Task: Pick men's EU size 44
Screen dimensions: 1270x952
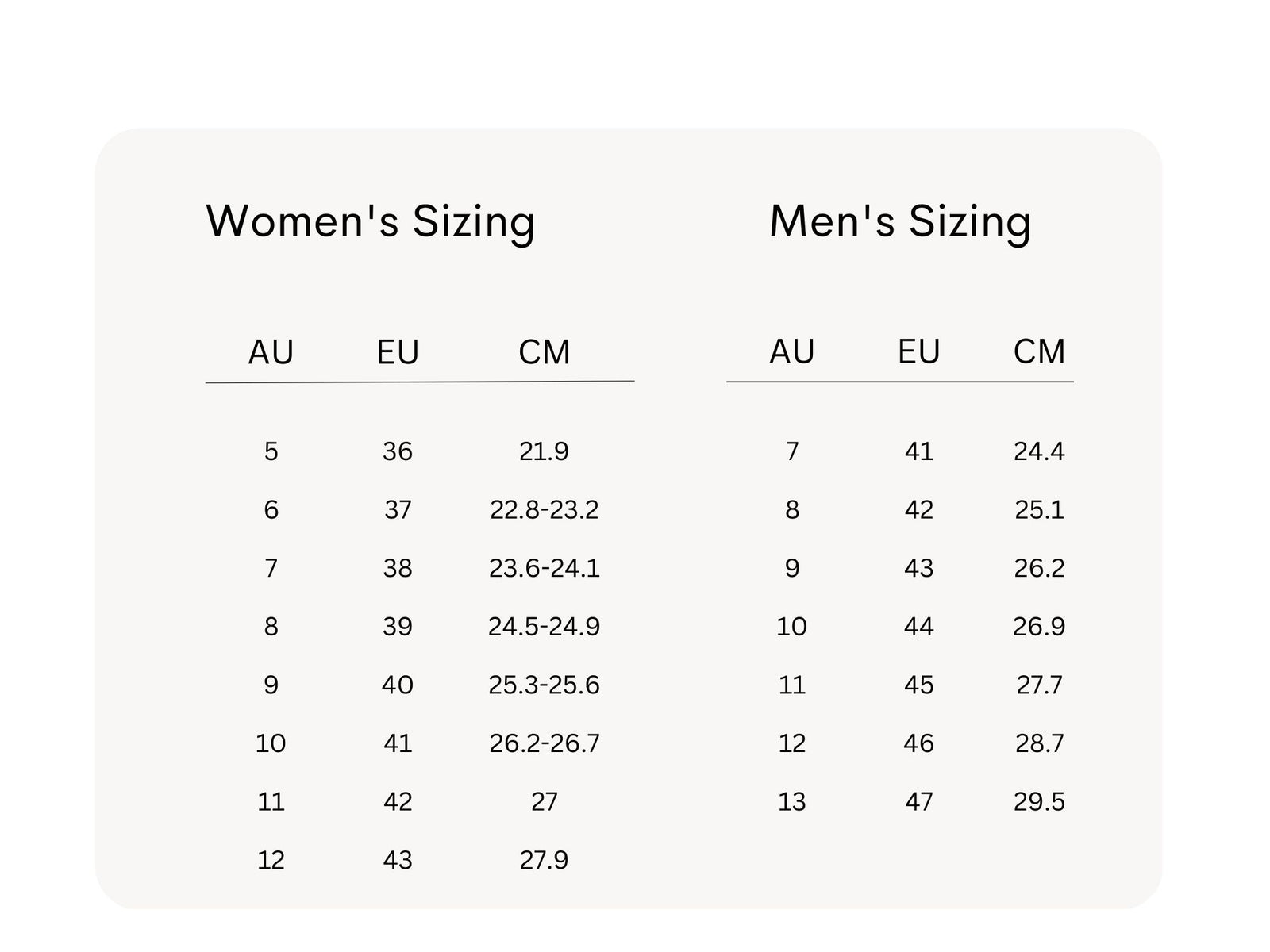Action: click(919, 627)
